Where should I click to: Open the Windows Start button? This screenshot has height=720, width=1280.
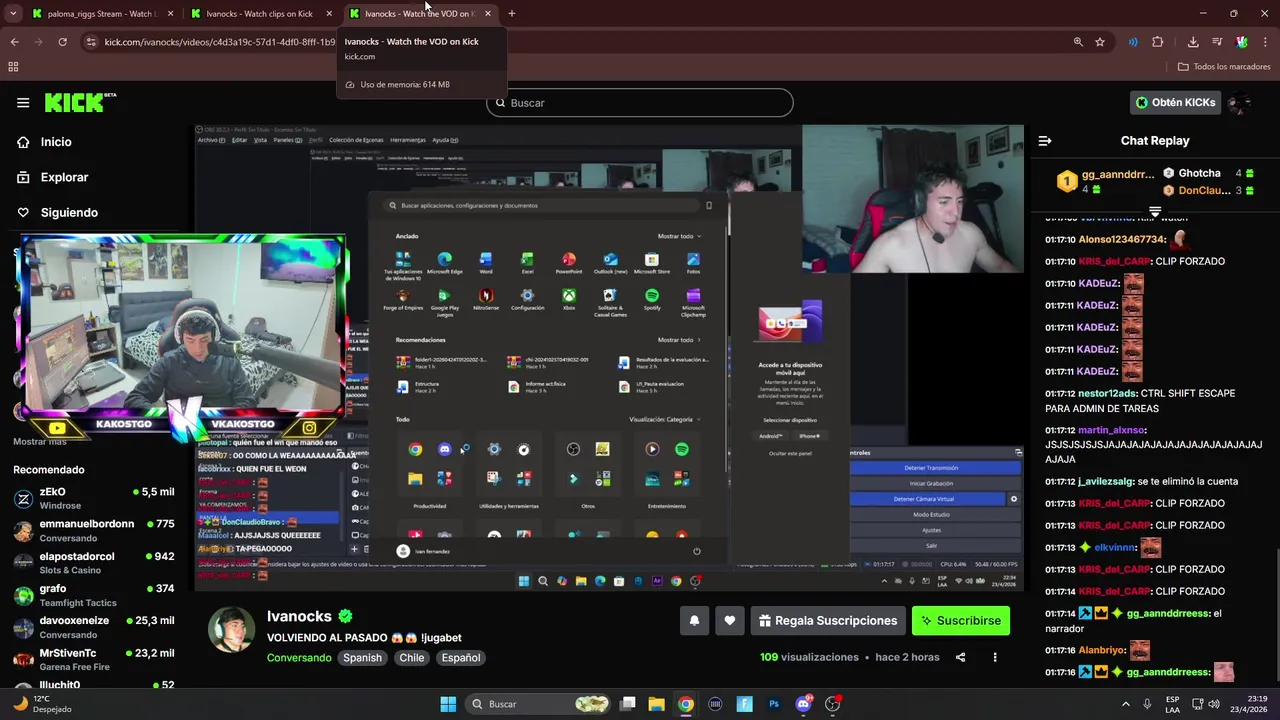(x=448, y=704)
